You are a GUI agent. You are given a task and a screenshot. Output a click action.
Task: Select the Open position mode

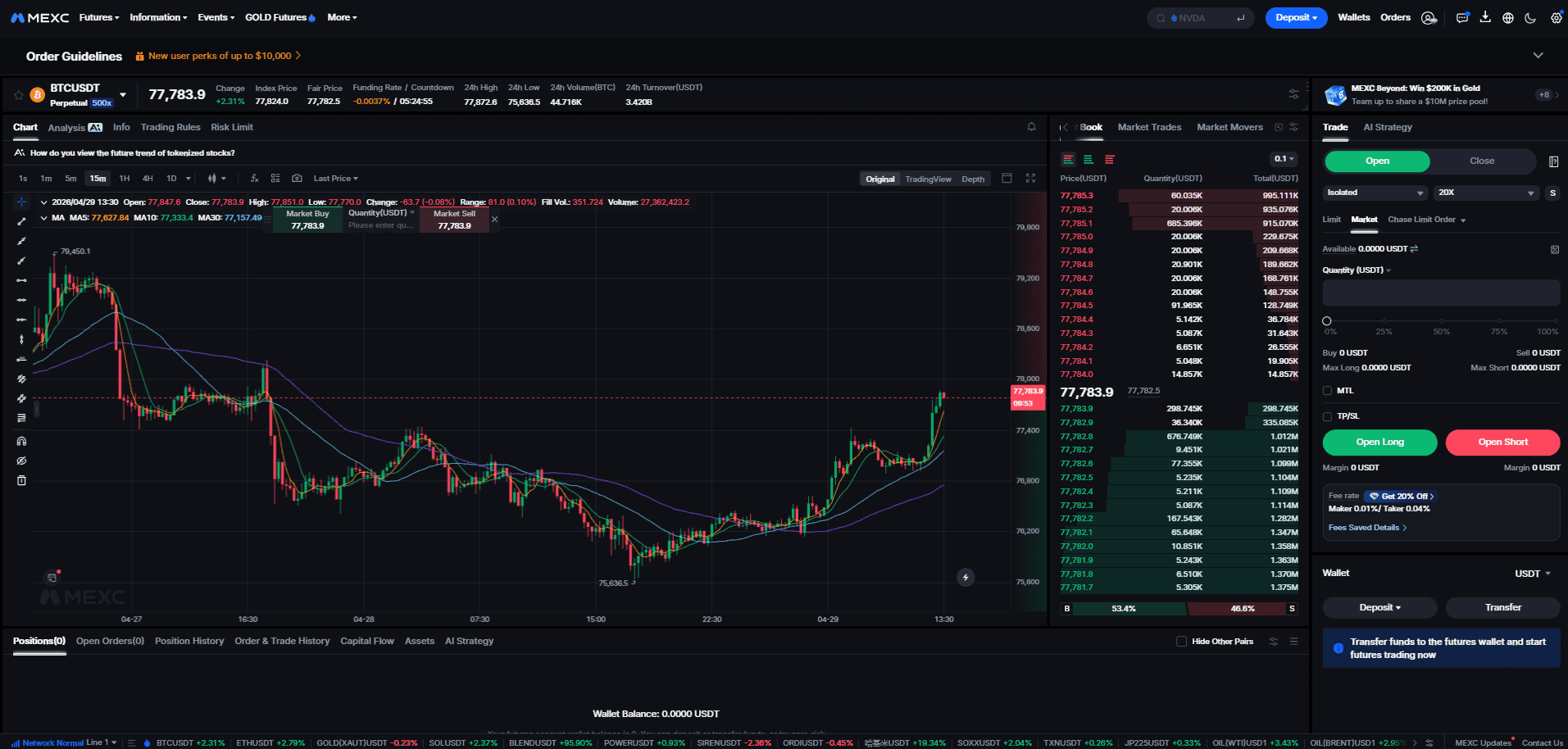(x=1377, y=161)
